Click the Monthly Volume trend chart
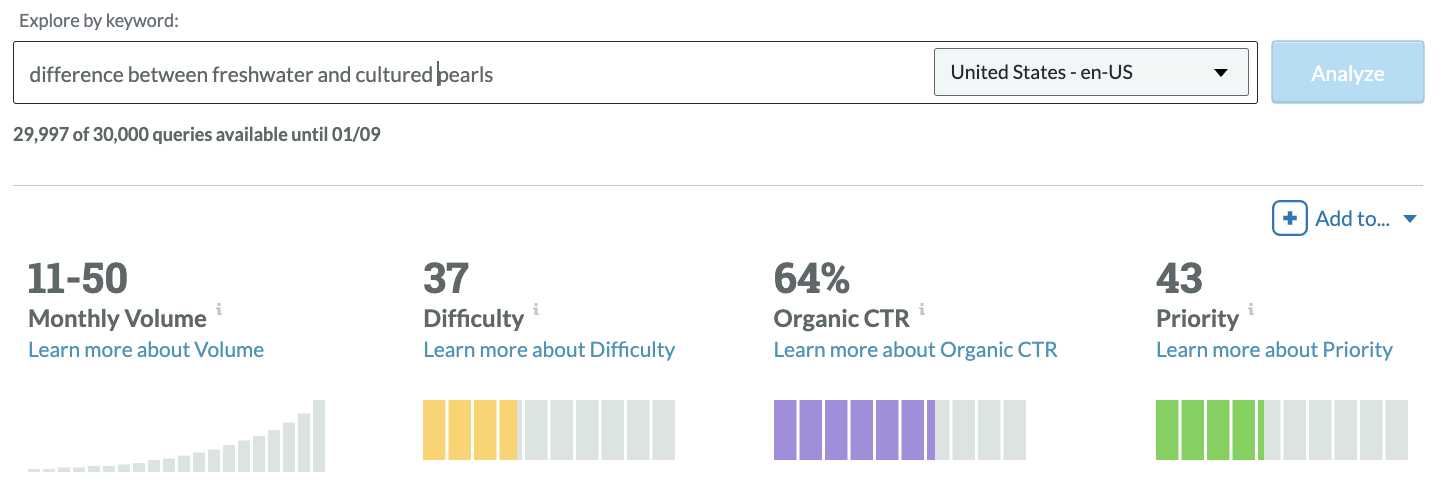 [177, 437]
